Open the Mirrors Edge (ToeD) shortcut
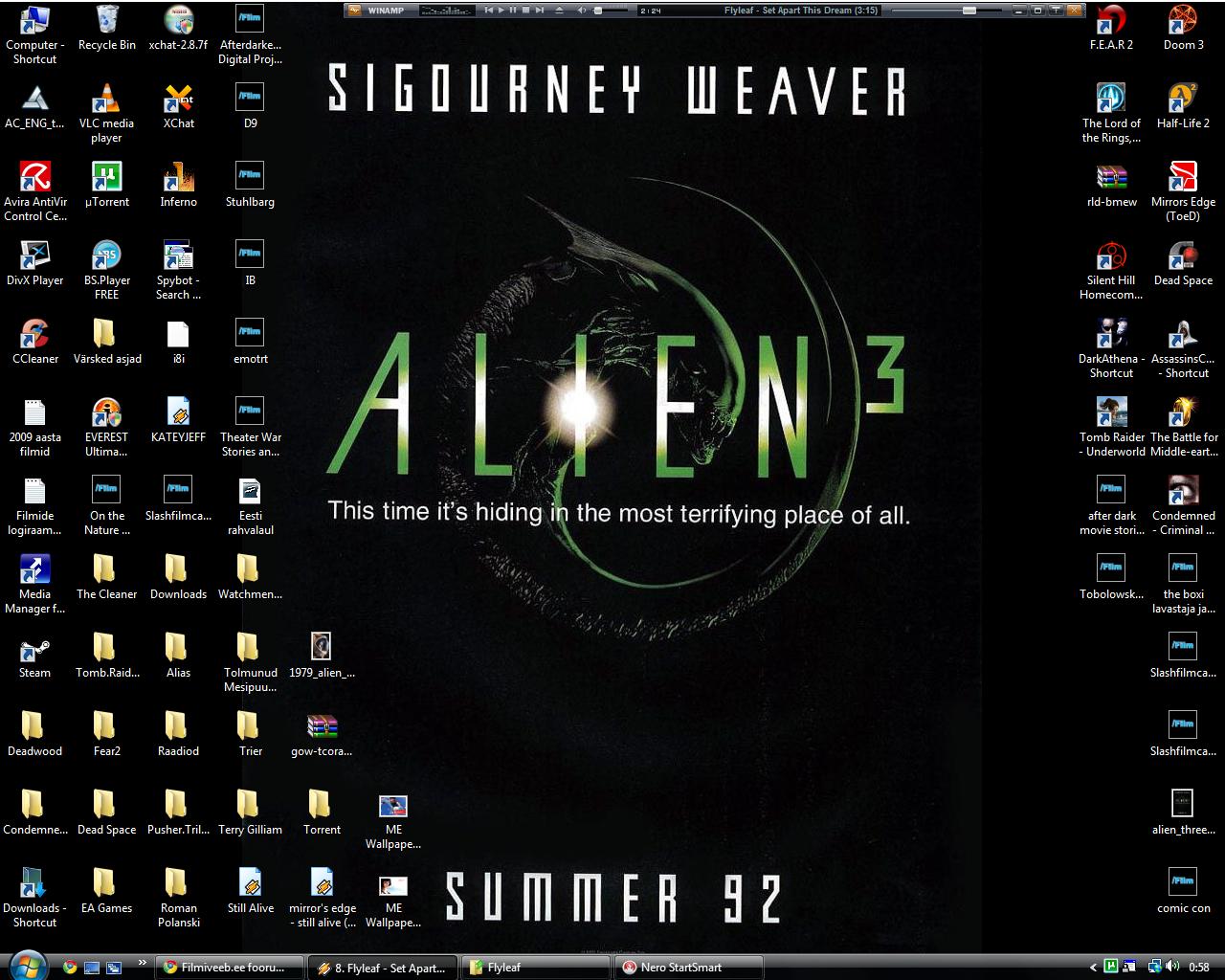1225x980 pixels. coord(1184,191)
